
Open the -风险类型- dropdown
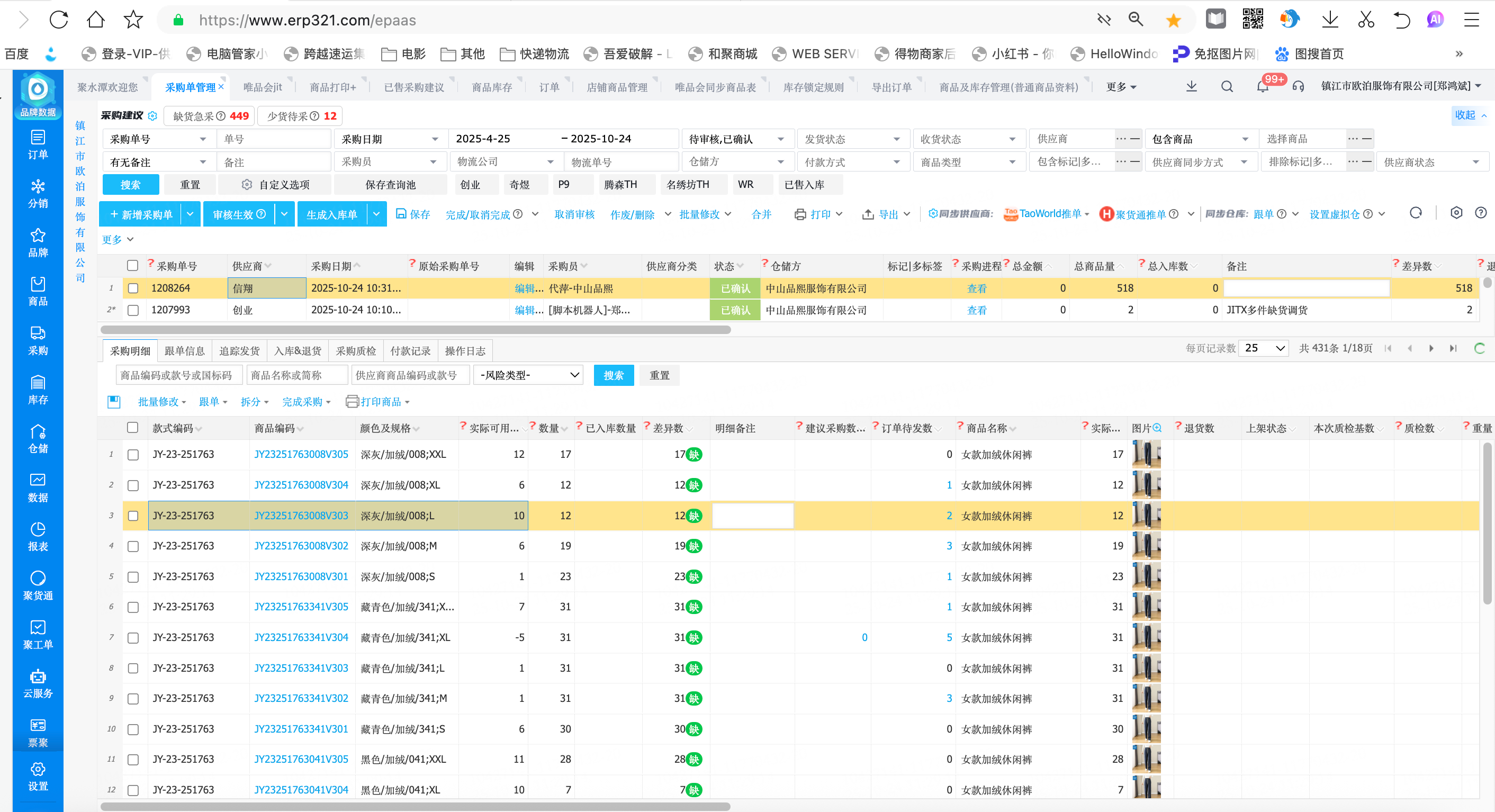529,375
